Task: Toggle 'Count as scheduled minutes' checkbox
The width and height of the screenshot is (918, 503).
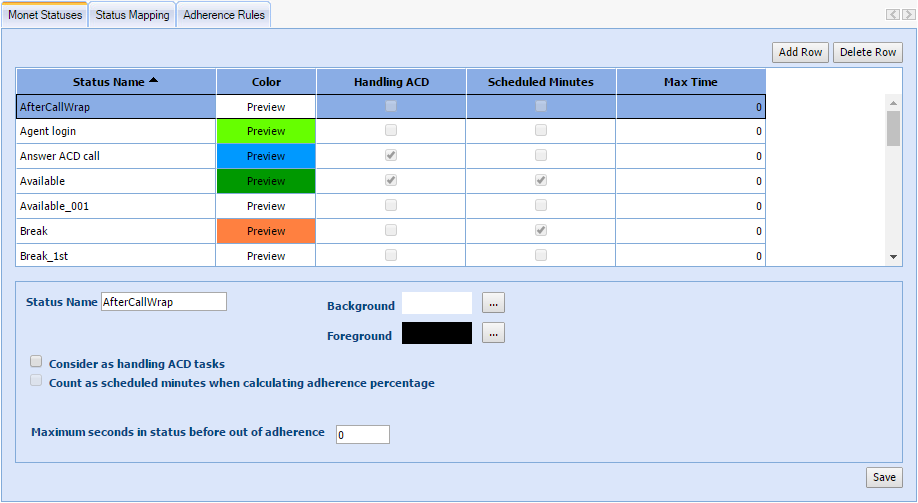Action: tap(37, 381)
